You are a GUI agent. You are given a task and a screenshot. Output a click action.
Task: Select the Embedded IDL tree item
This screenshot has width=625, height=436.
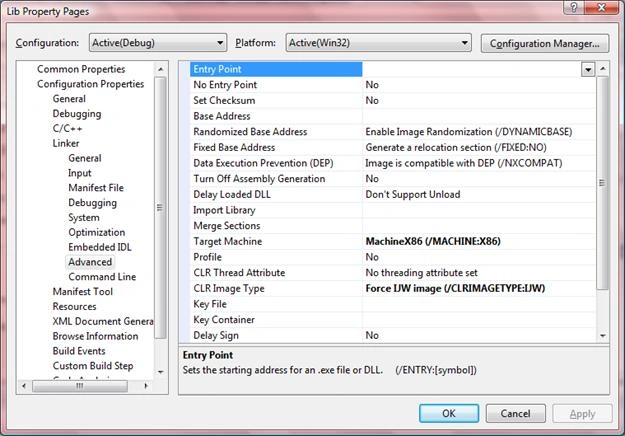pyautogui.click(x=100, y=247)
